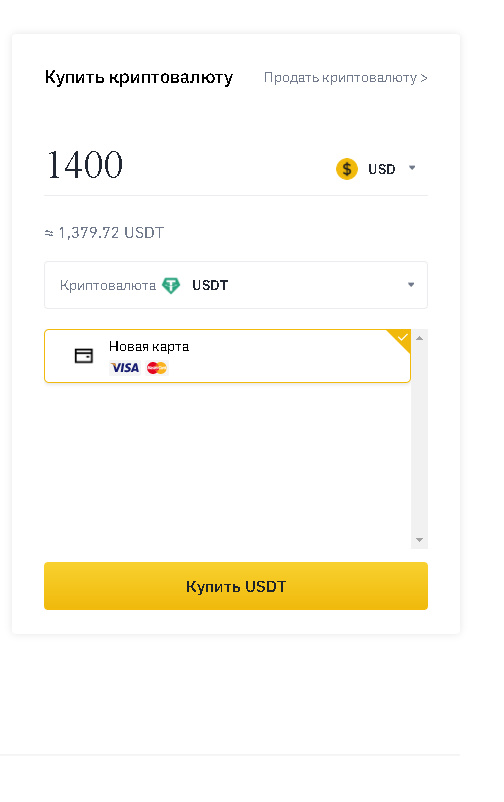
Task: Click the yellow dollar coin icon
Action: [x=346, y=169]
